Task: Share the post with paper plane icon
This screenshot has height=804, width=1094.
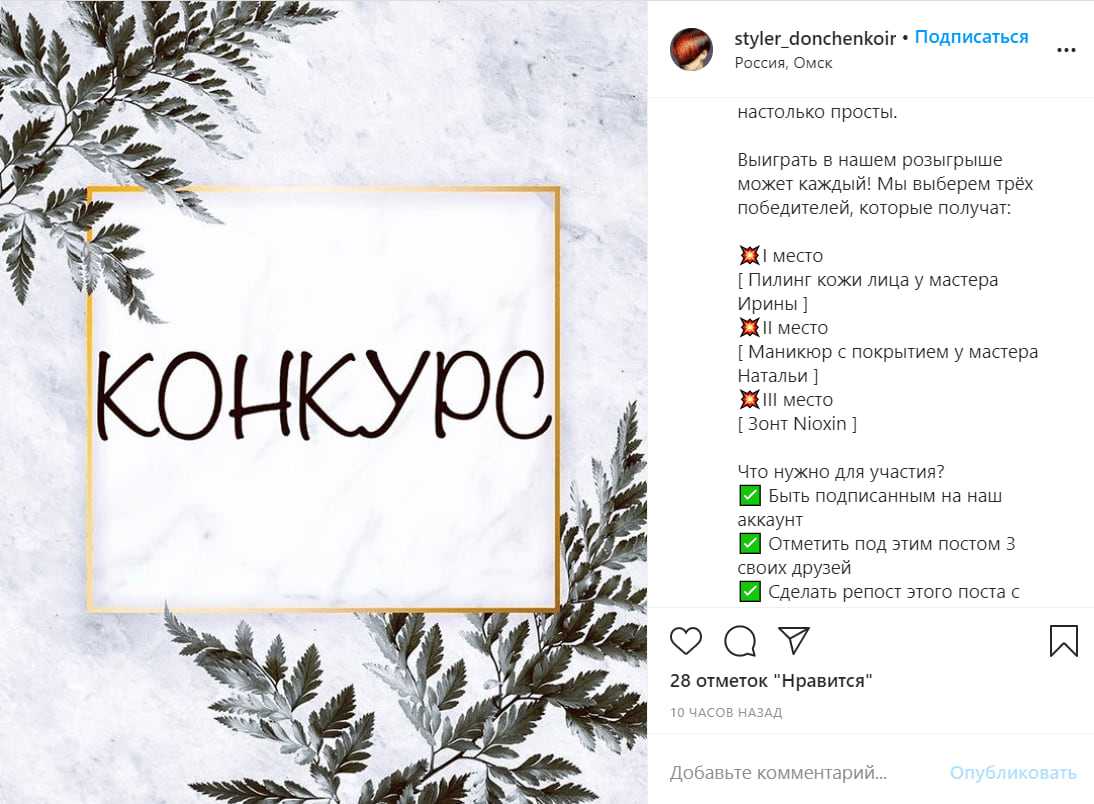Action: (x=793, y=640)
